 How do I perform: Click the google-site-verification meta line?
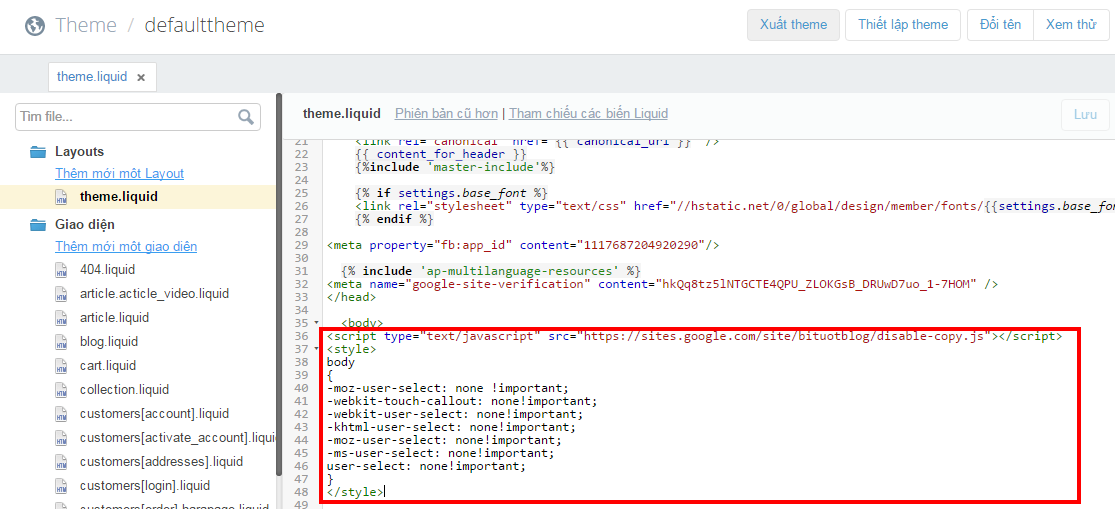click(x=662, y=284)
